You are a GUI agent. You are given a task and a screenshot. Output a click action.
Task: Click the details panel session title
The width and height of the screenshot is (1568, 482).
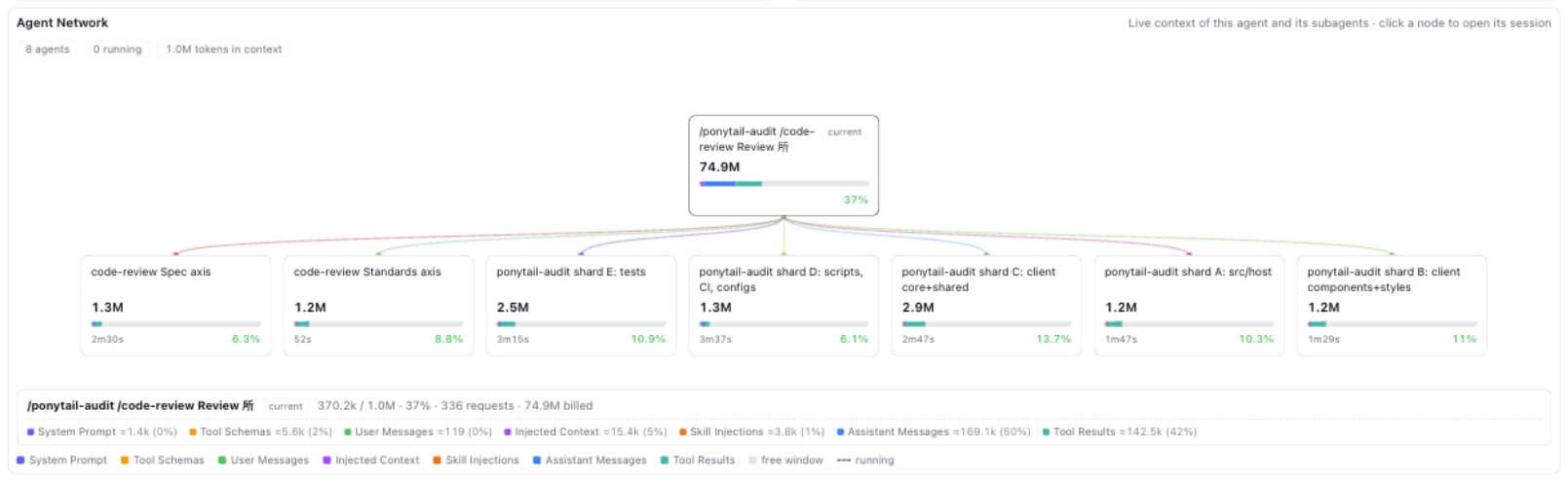coord(140,406)
